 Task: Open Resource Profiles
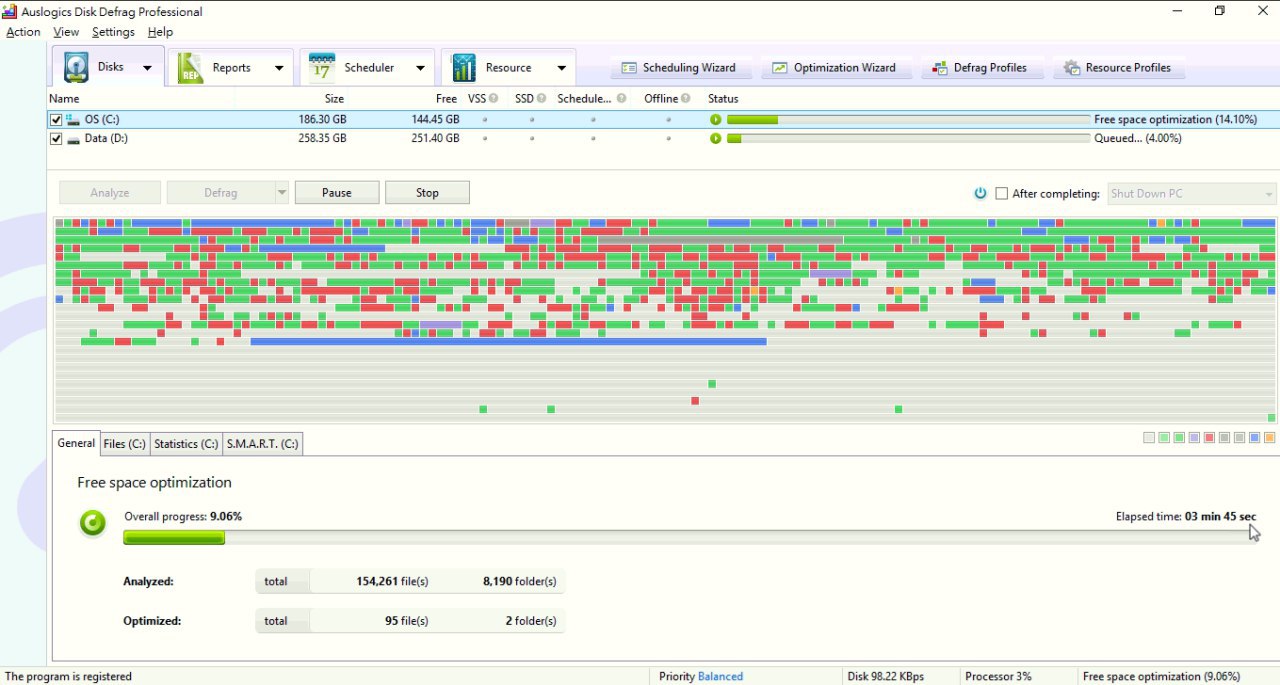click(x=1117, y=68)
